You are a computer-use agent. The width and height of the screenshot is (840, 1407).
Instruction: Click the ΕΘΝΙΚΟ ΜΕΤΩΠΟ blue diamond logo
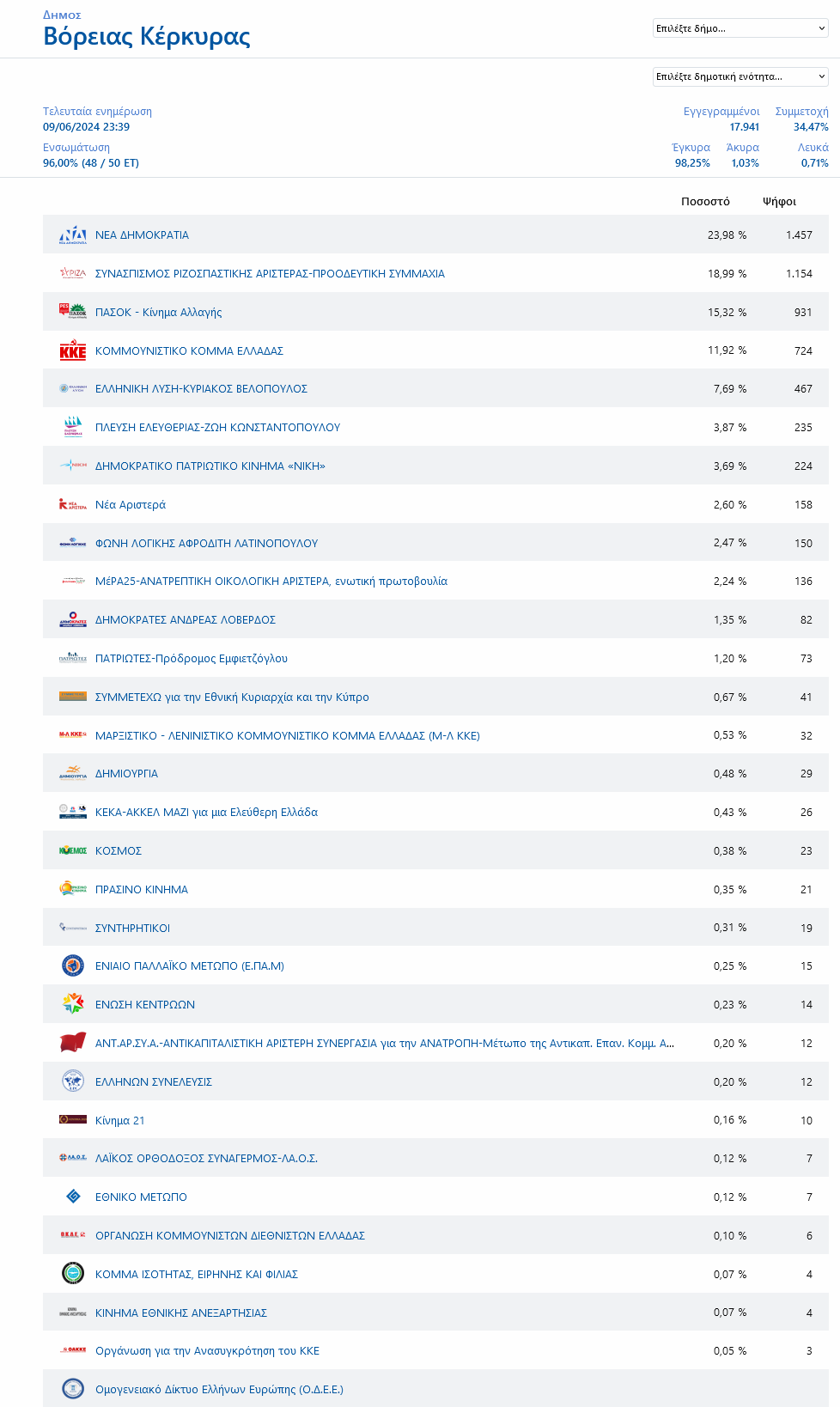point(73,1197)
